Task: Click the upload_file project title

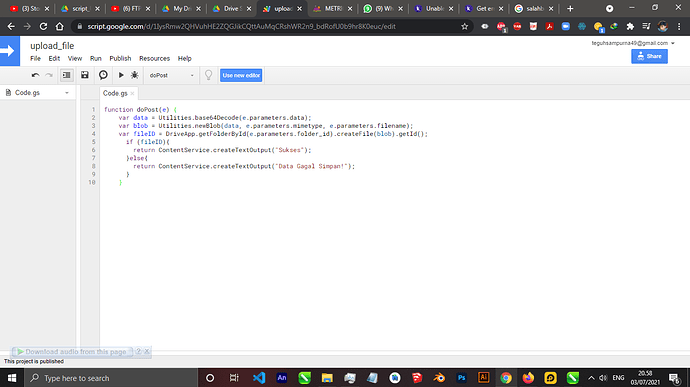Action: coord(52,46)
